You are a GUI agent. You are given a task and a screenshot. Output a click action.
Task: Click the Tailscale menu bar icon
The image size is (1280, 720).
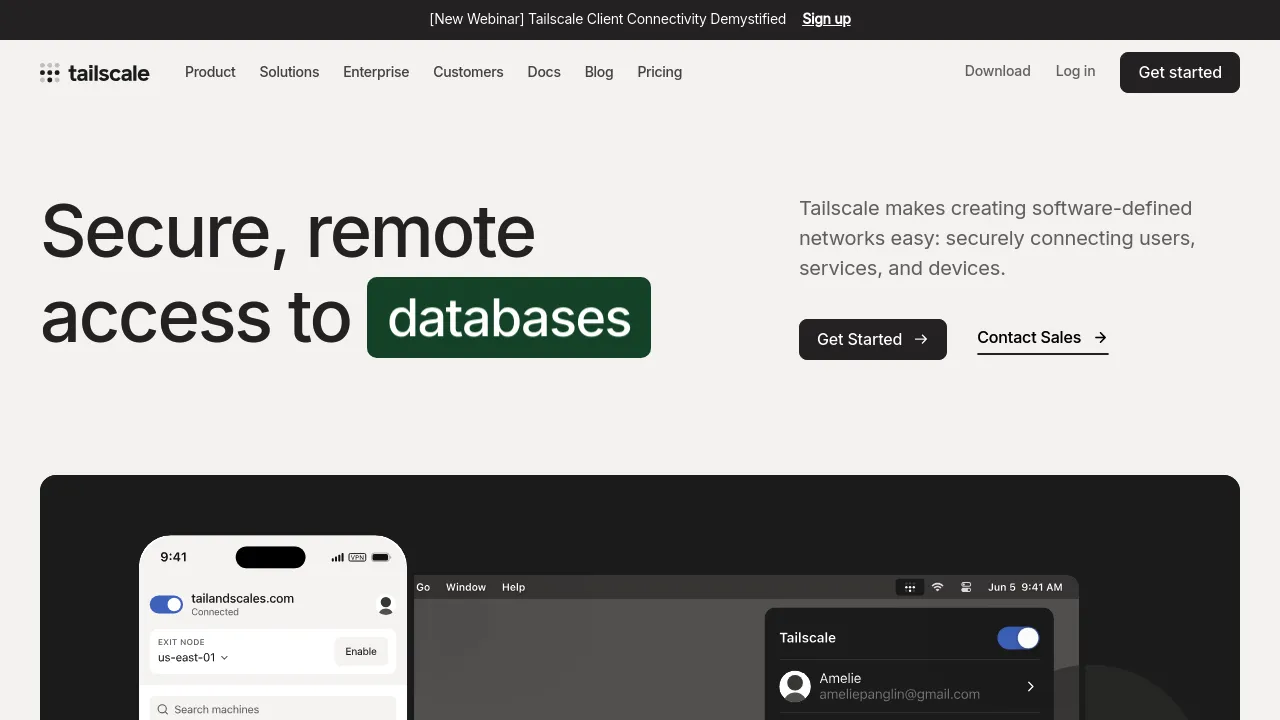click(910, 587)
